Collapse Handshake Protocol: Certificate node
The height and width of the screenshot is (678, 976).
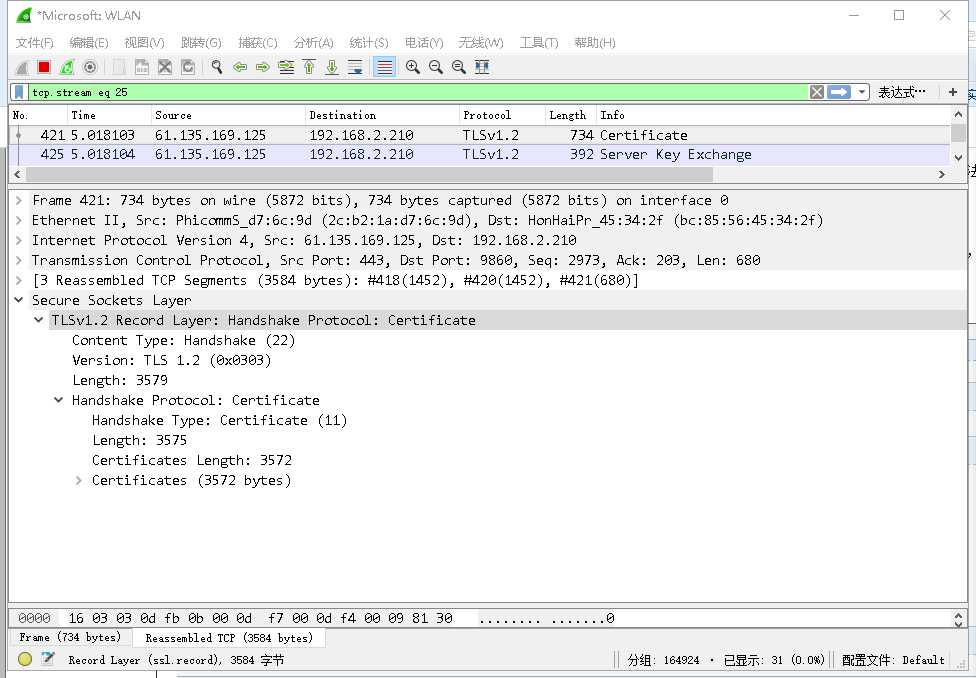coord(59,400)
